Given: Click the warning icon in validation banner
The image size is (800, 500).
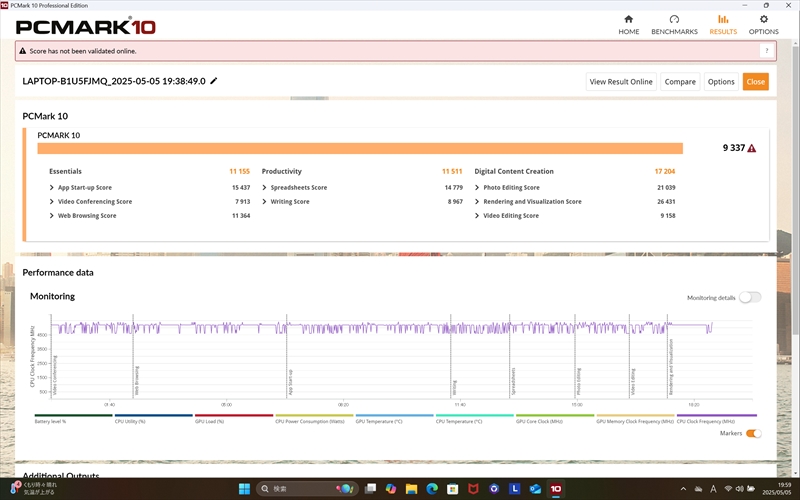Looking at the screenshot, I should coord(22,51).
